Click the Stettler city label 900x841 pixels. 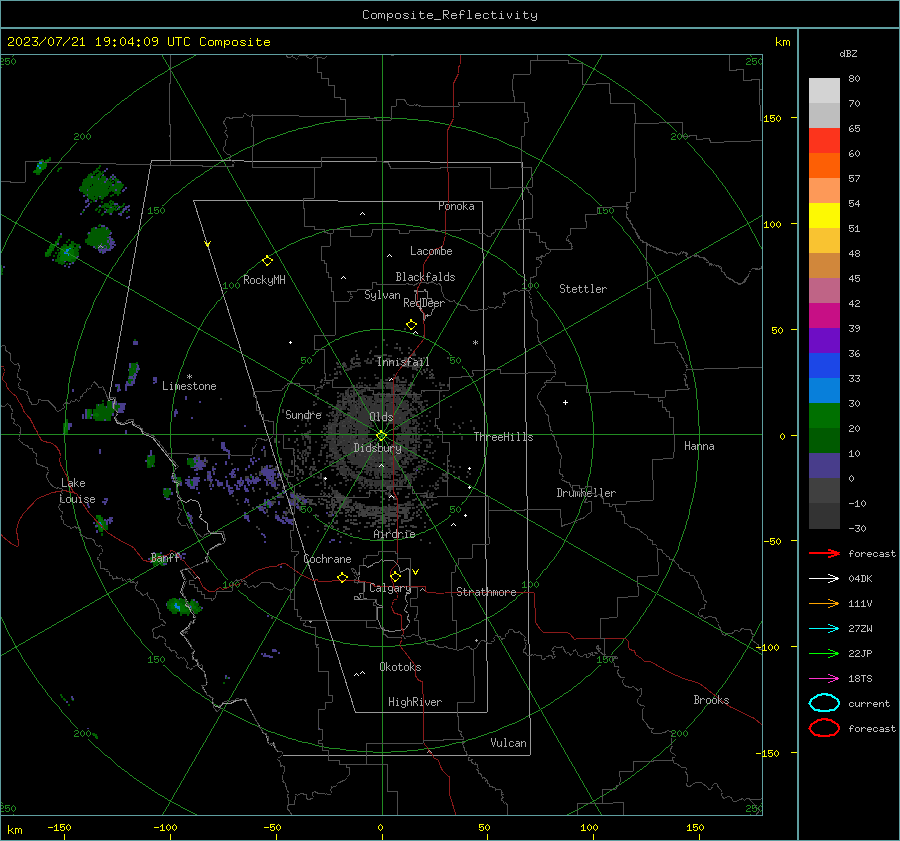pyautogui.click(x=583, y=289)
